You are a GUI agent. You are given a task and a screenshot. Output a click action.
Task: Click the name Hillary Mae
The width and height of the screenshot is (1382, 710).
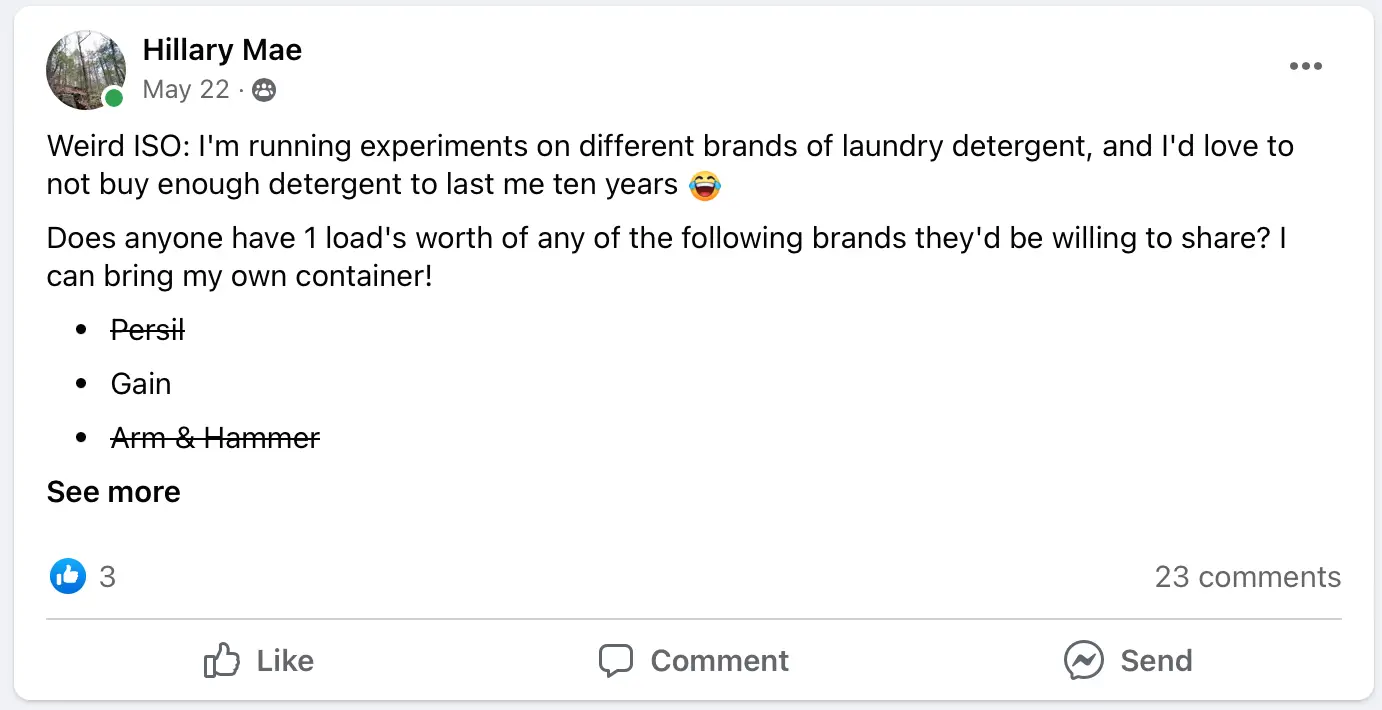pos(222,50)
